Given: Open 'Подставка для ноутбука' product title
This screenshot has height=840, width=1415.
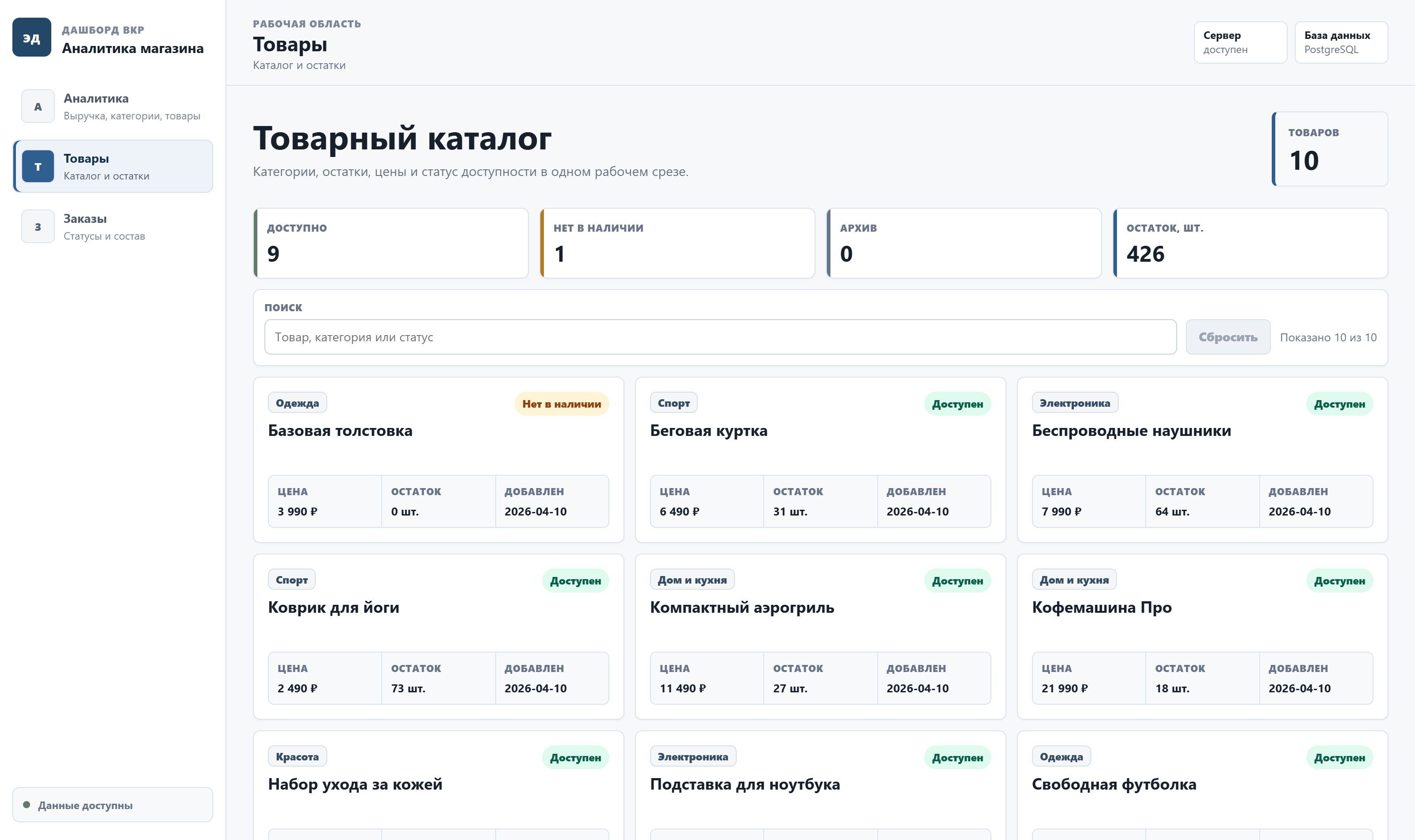Looking at the screenshot, I should (x=745, y=784).
